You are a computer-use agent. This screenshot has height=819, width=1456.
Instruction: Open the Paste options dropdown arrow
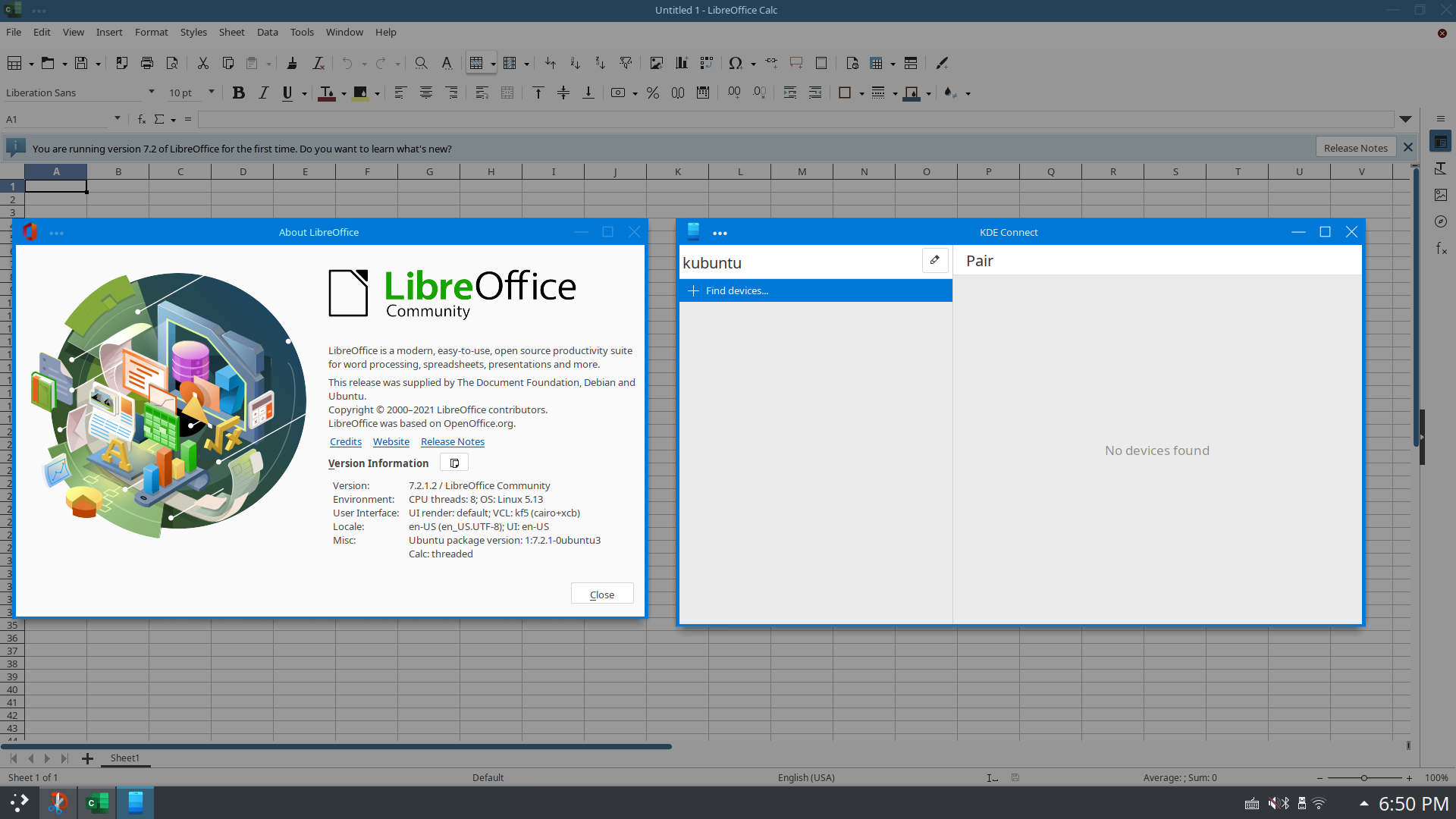[268, 64]
